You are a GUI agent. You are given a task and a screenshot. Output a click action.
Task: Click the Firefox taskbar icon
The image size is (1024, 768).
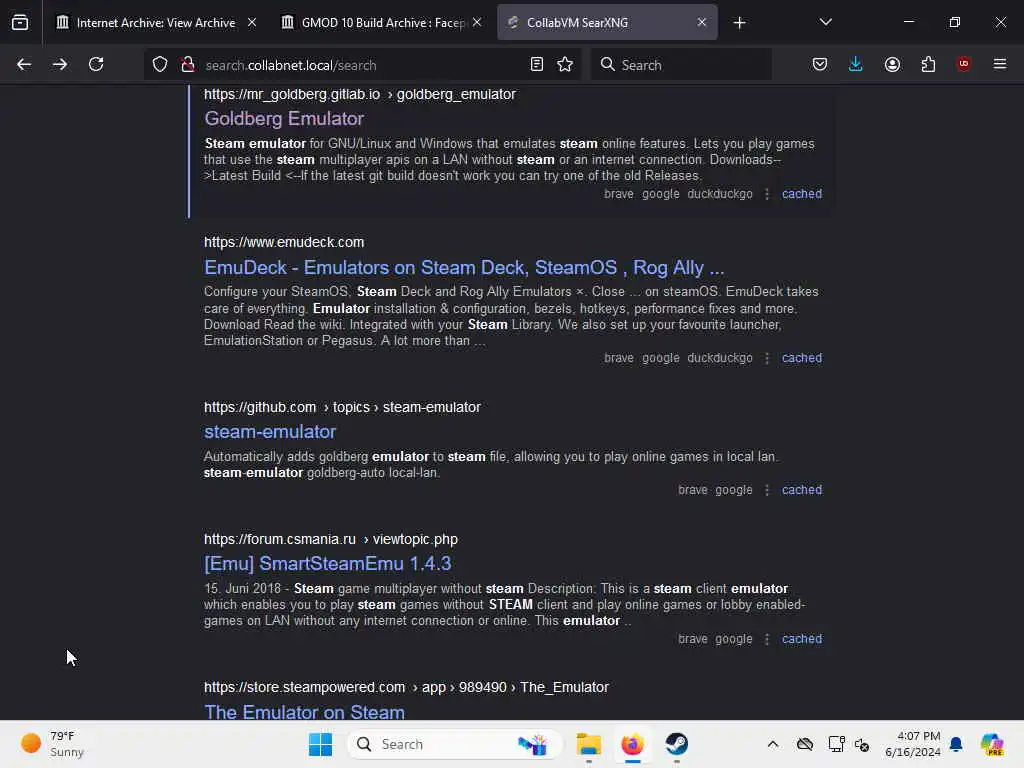coord(632,744)
